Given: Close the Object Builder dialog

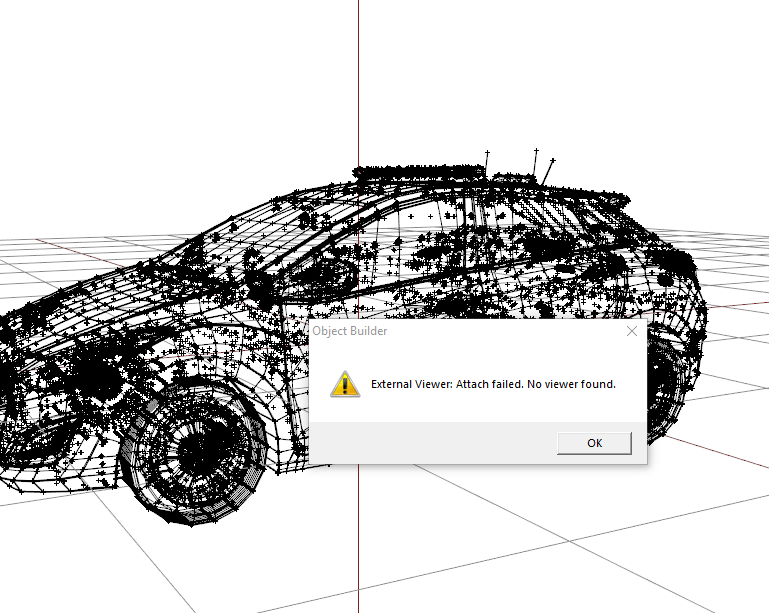Looking at the screenshot, I should pos(632,332).
